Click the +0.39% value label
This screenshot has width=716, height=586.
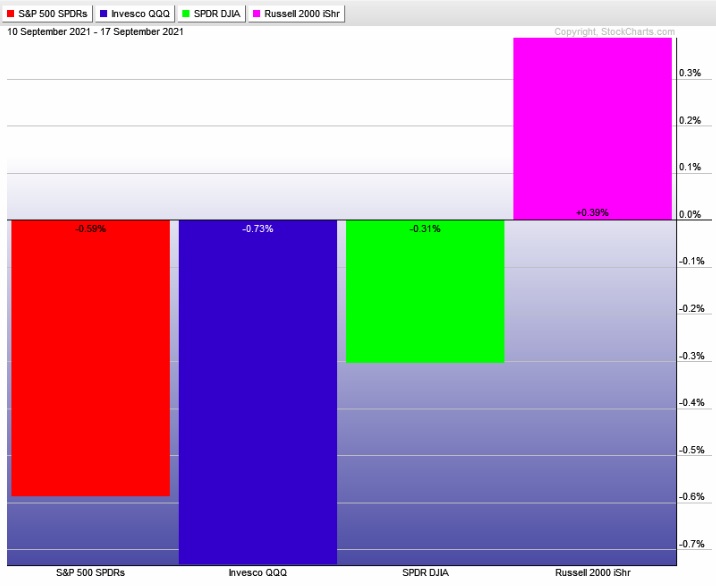click(592, 213)
